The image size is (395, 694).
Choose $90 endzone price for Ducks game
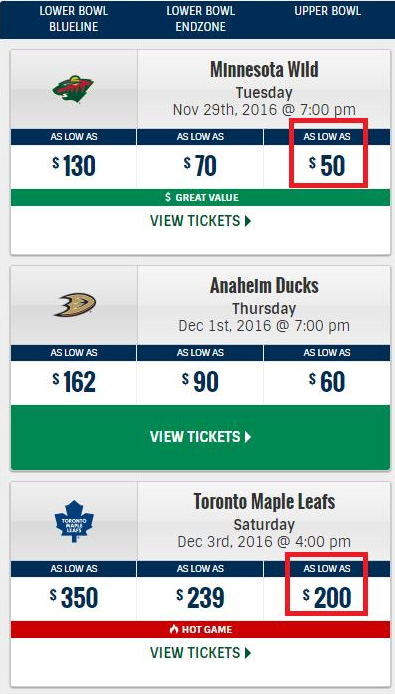tap(200, 382)
